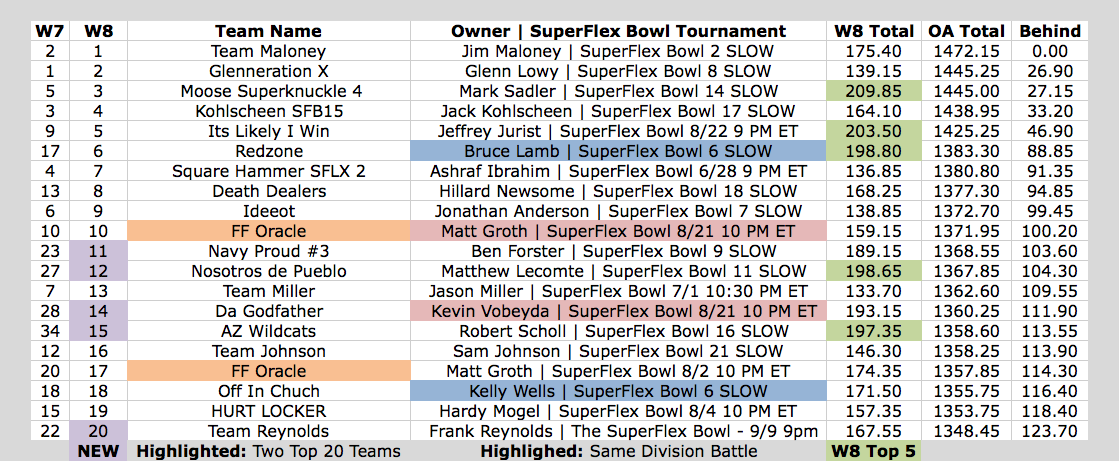This screenshot has height=461, width=1119.
Task: Click the Team Maloney cell
Action: 268,51
